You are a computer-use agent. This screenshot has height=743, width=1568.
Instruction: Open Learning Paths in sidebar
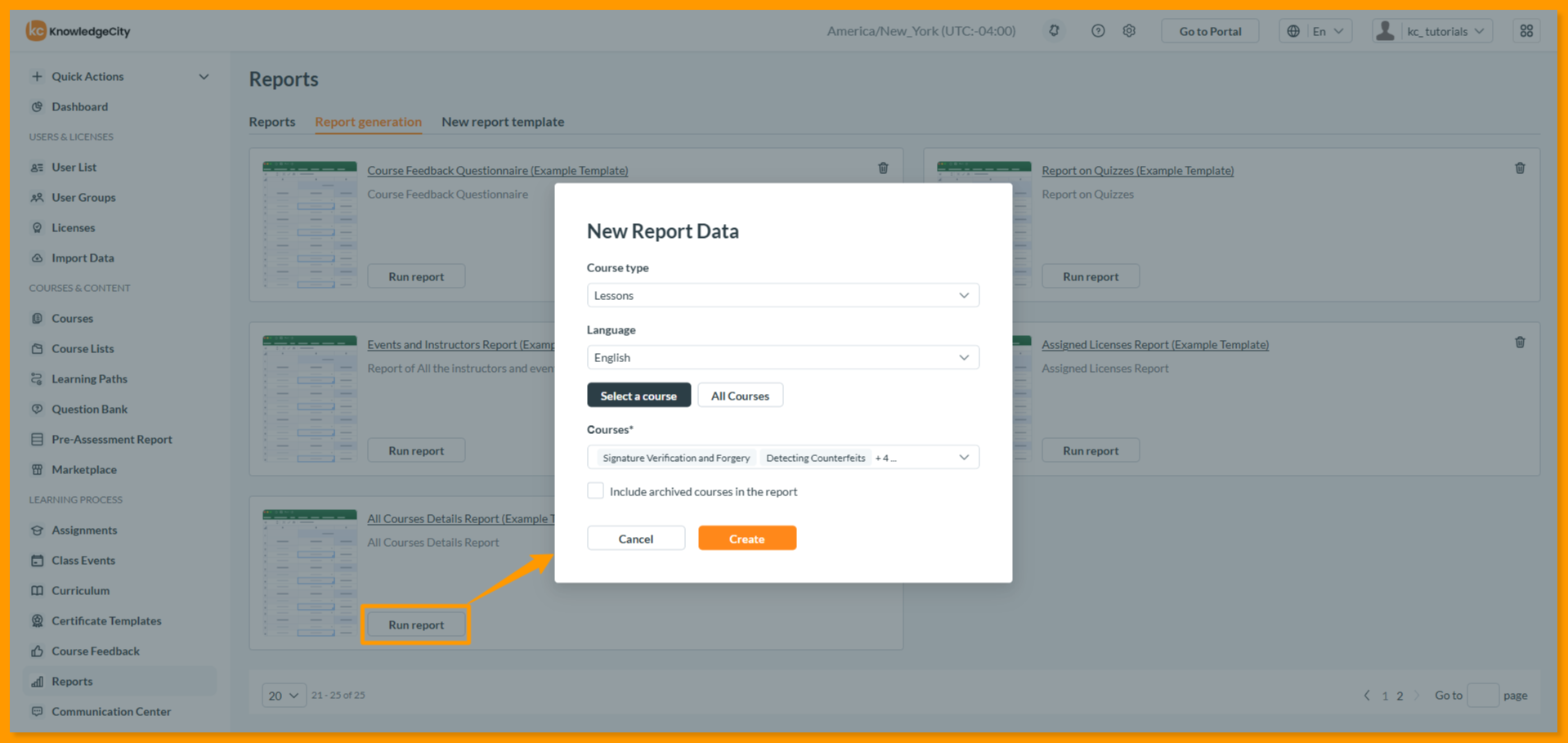tap(89, 378)
